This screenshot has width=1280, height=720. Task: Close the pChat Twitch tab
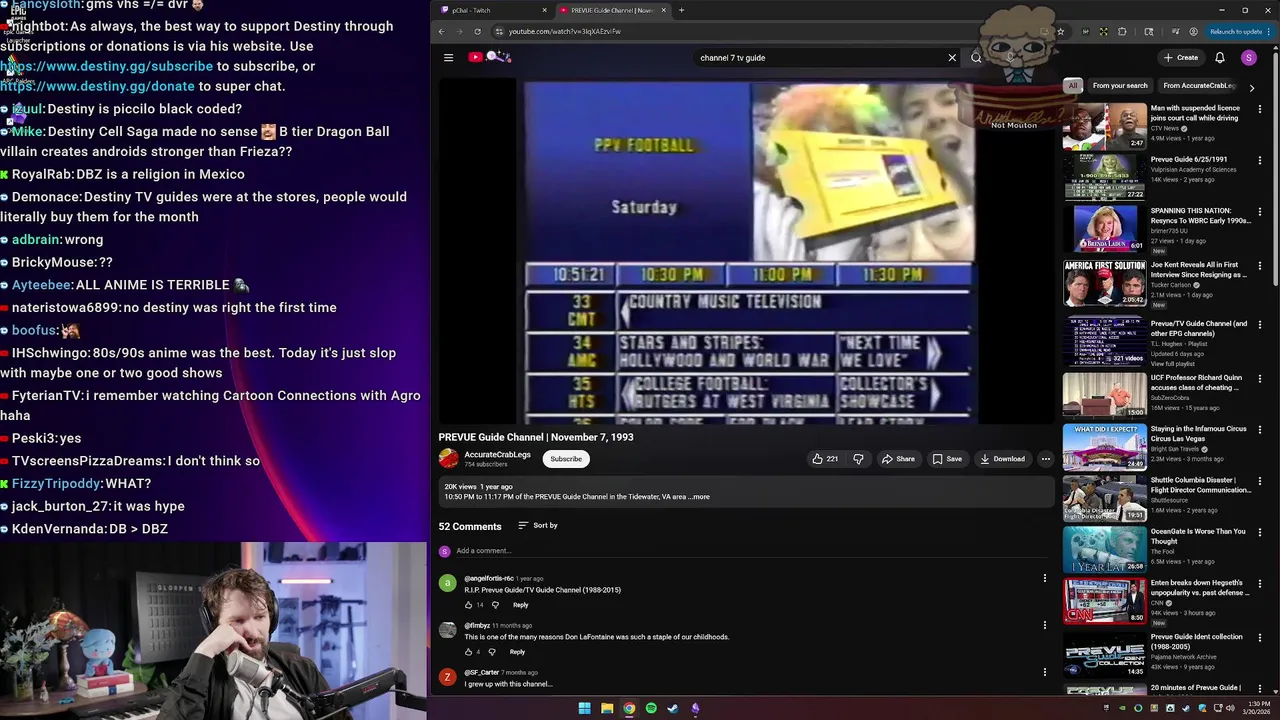[545, 10]
